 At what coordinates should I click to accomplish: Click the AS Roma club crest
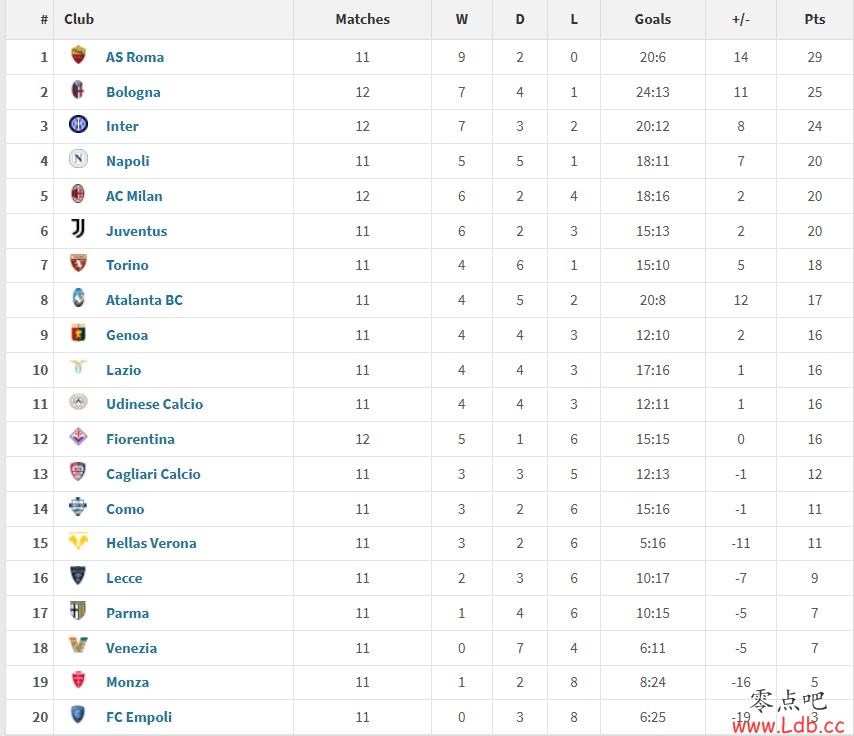pyautogui.click(x=78, y=55)
